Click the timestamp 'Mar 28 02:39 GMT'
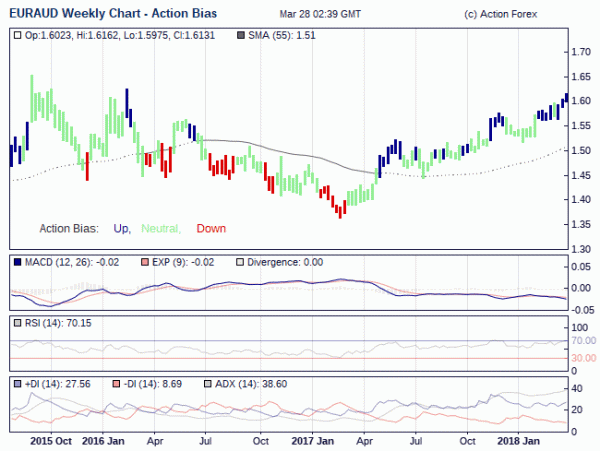Viewport: 600px width, 451px height. tap(320, 14)
